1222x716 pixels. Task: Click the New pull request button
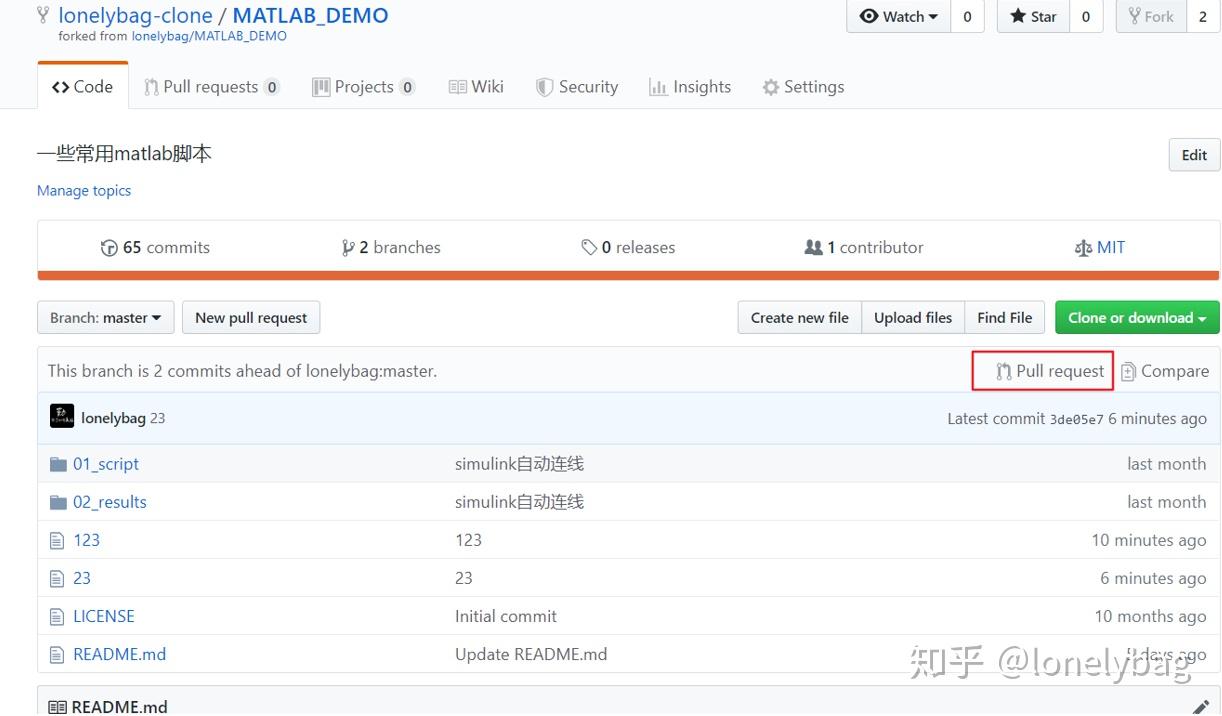pyautogui.click(x=251, y=317)
